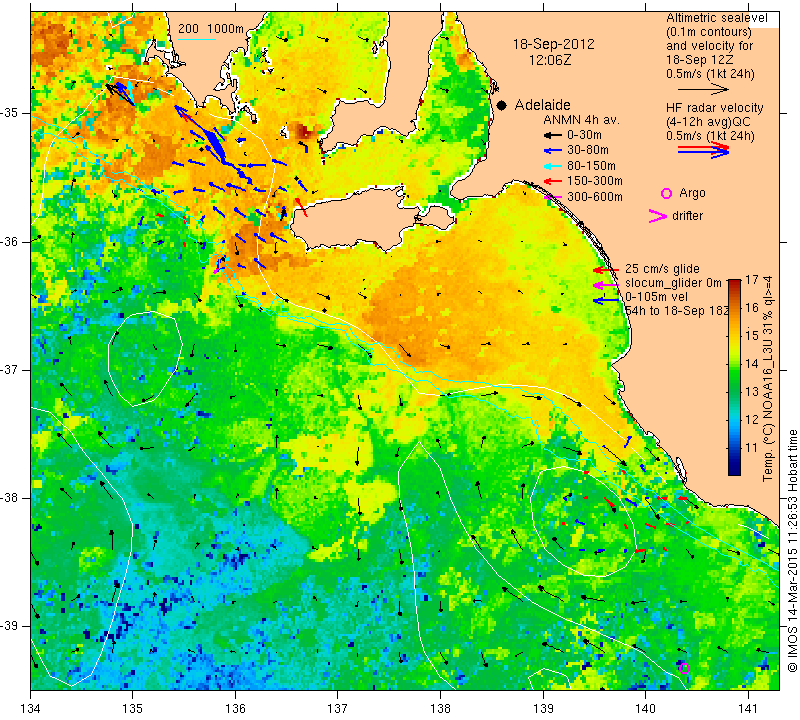Click the colorbar tick label '12'

752,420
